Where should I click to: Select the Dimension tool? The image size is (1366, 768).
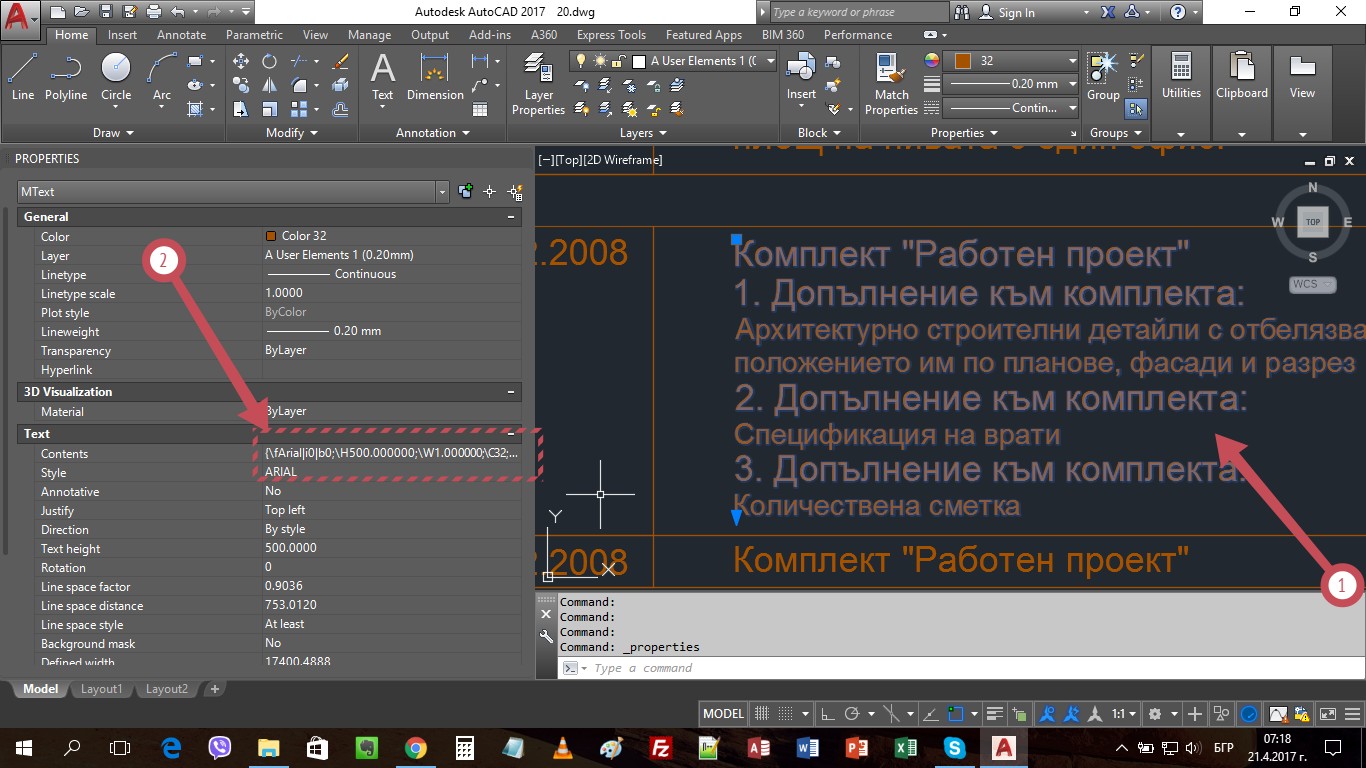click(435, 78)
